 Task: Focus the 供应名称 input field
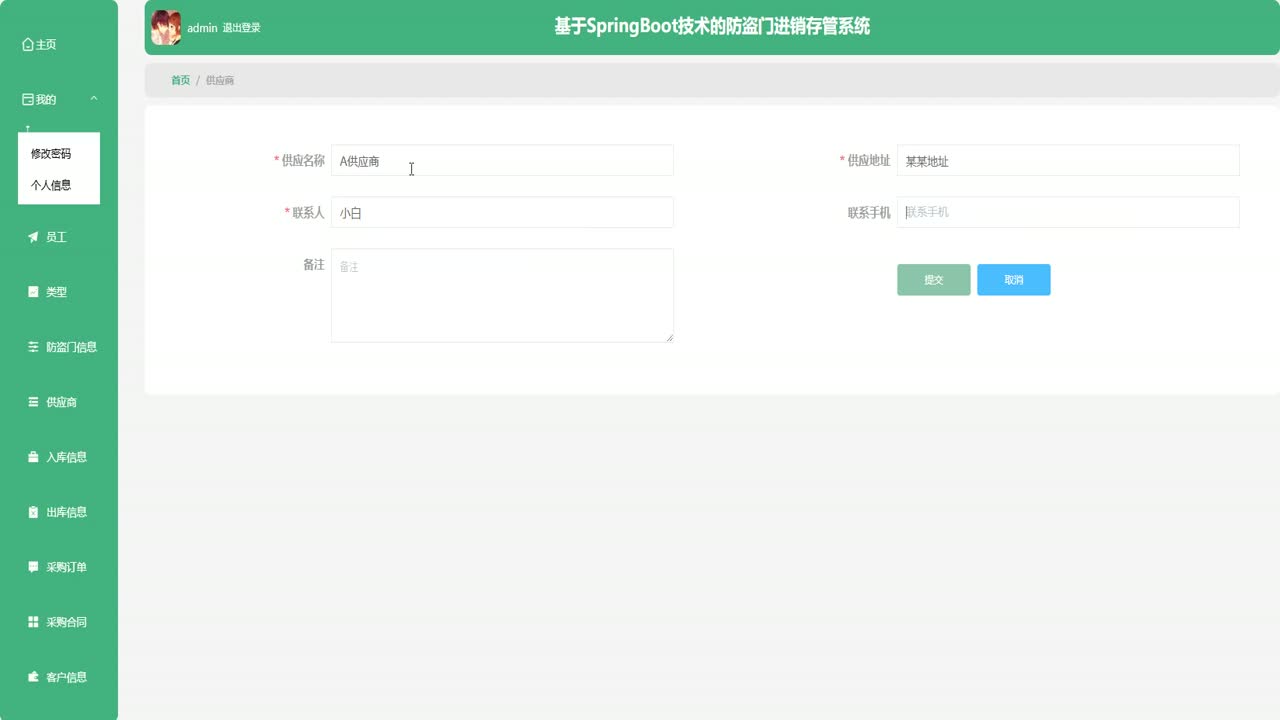tap(502, 160)
